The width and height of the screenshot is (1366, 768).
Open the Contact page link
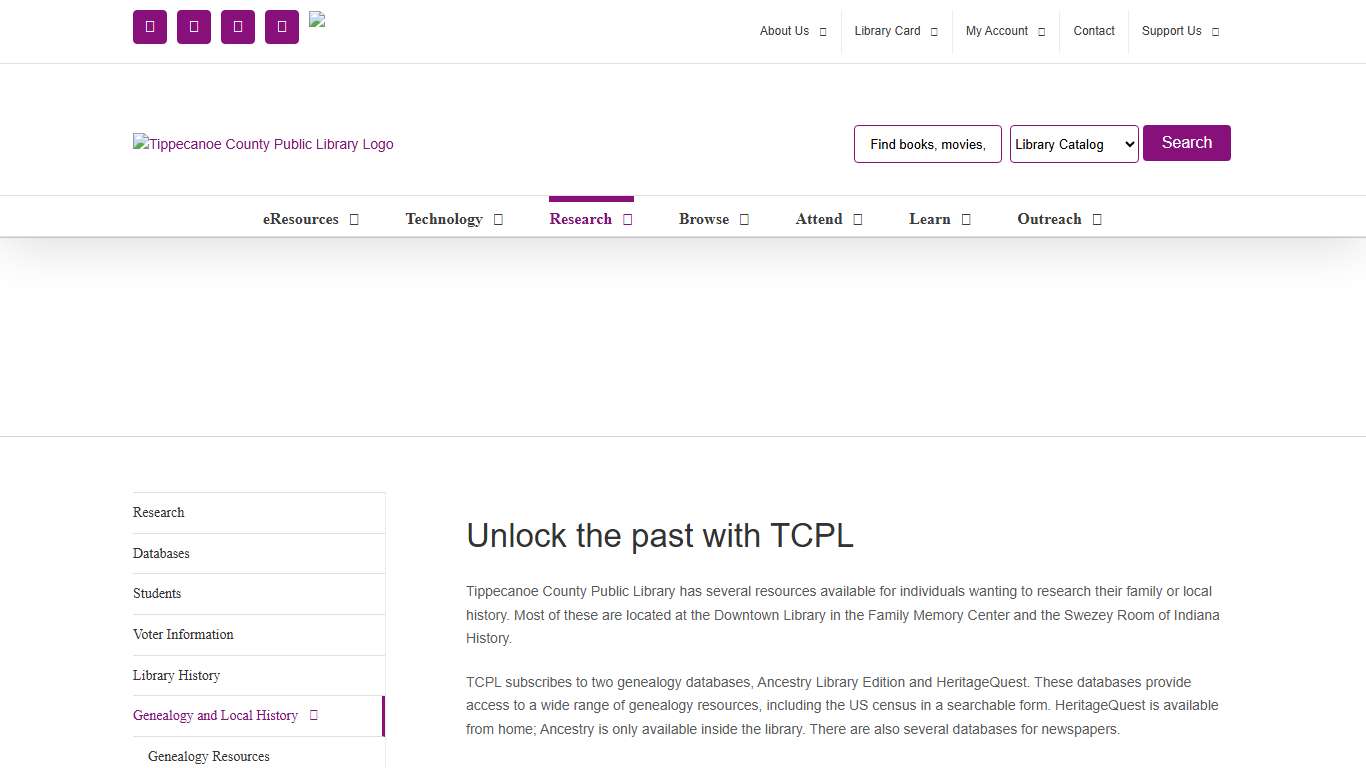tap(1094, 31)
